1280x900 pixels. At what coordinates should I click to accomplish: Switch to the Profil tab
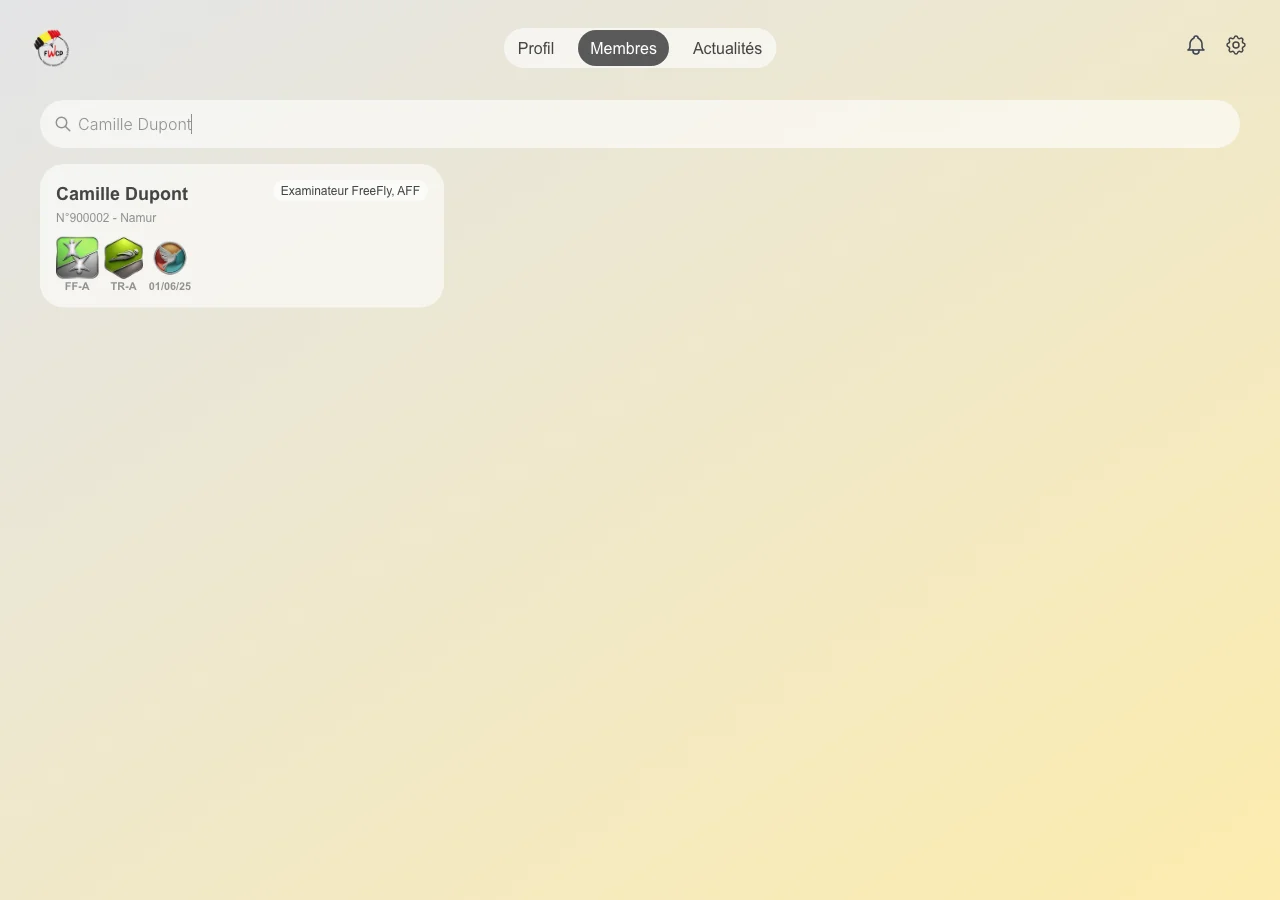click(536, 48)
